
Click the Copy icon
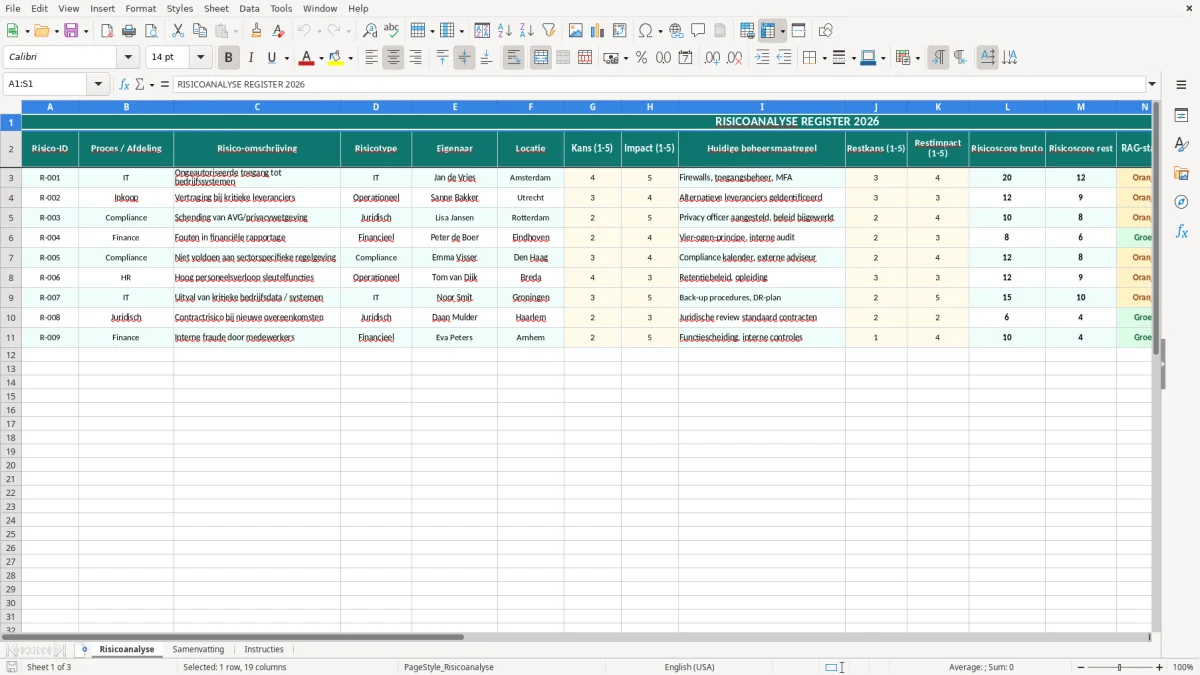pos(200,31)
